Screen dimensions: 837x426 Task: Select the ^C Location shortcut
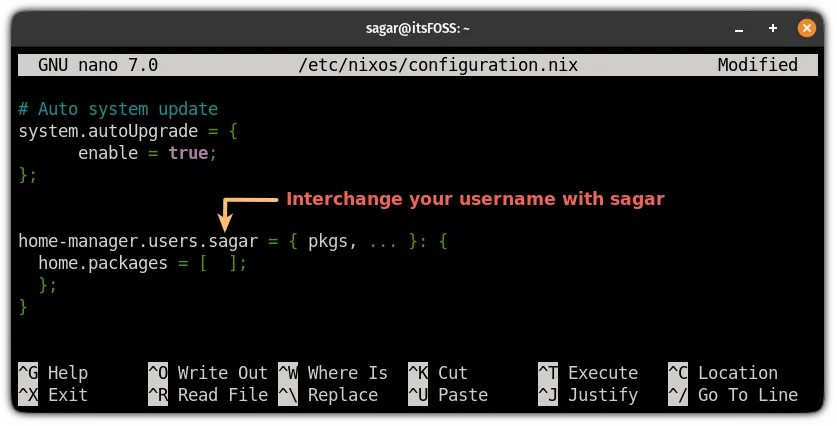pyautogui.click(x=722, y=373)
